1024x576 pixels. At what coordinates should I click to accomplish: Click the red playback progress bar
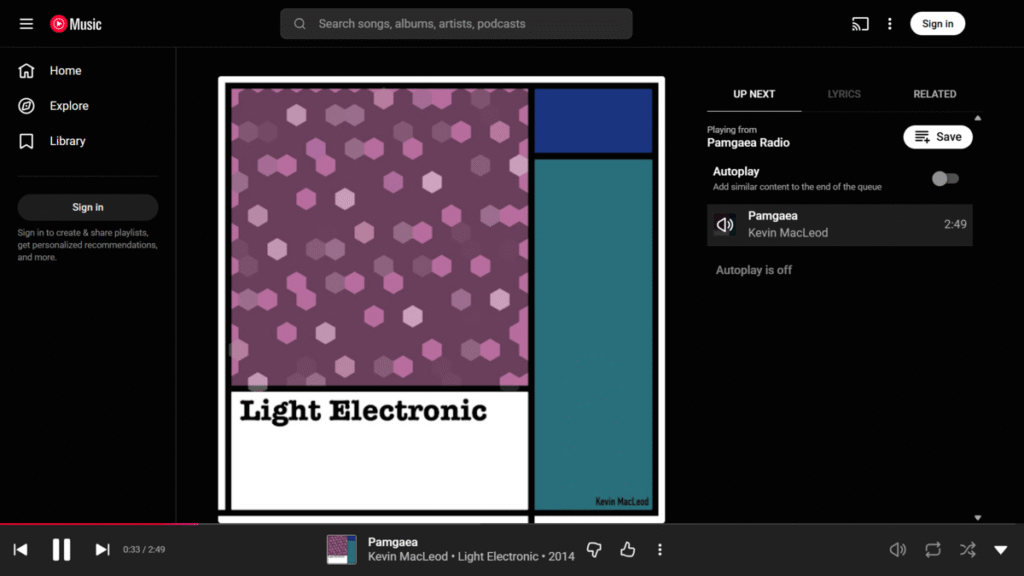click(x=100, y=523)
